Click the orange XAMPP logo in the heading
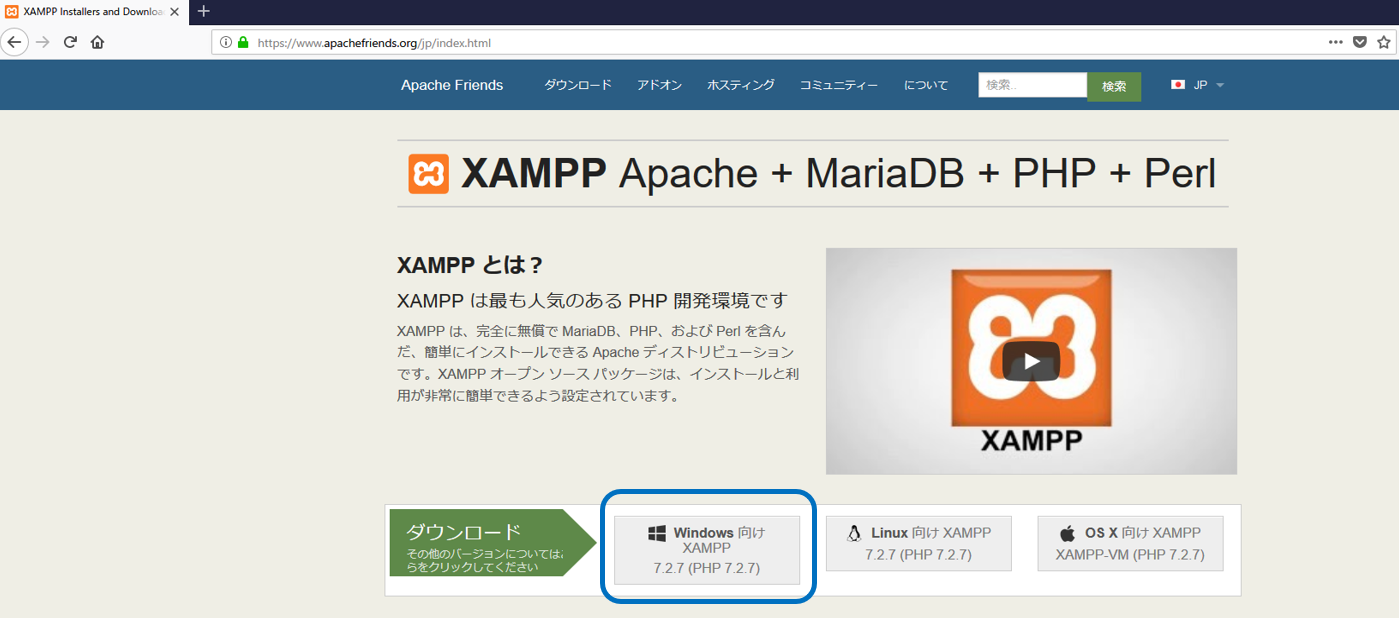 (429, 174)
